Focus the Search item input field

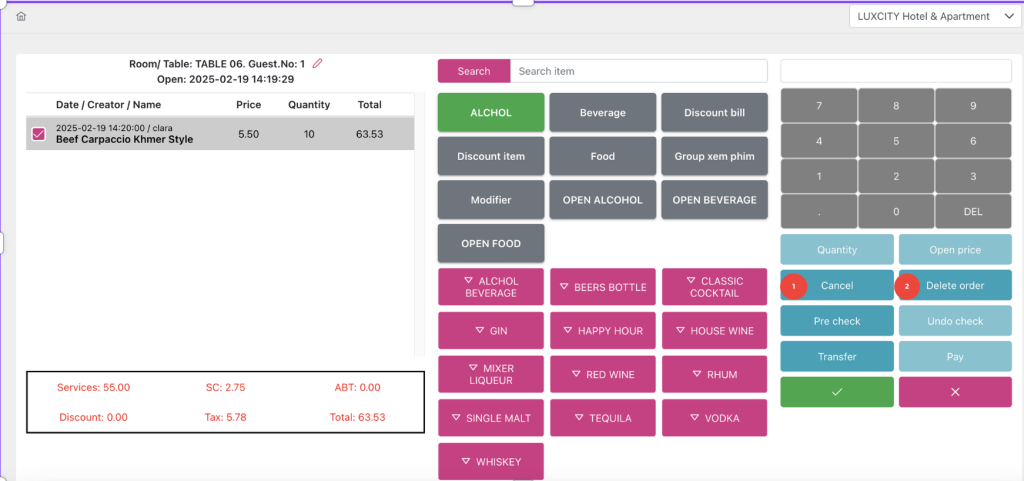point(640,71)
